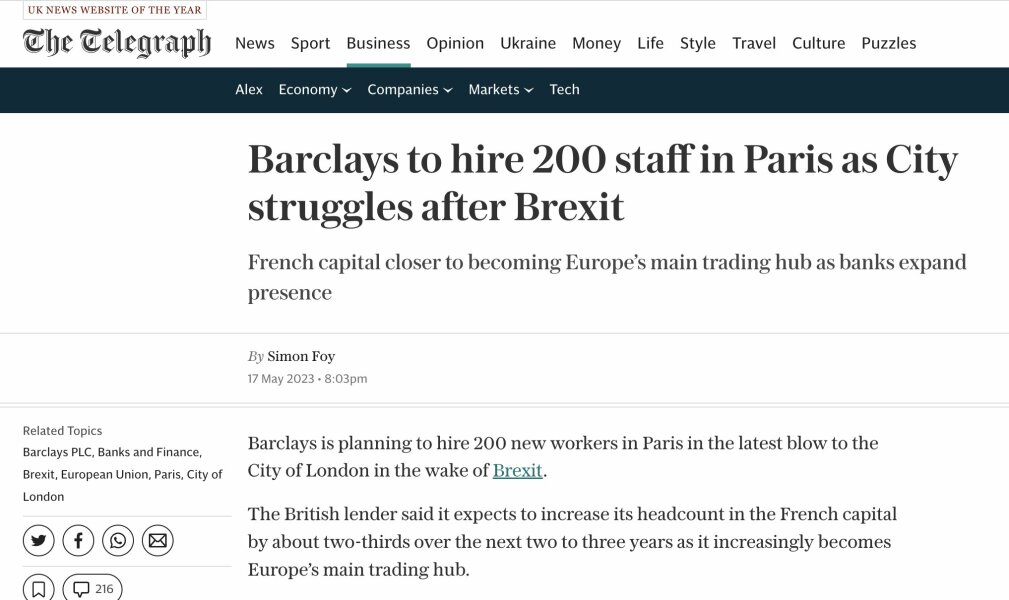Save the article with the bookmark icon
The image size is (1009, 600).
38,588
